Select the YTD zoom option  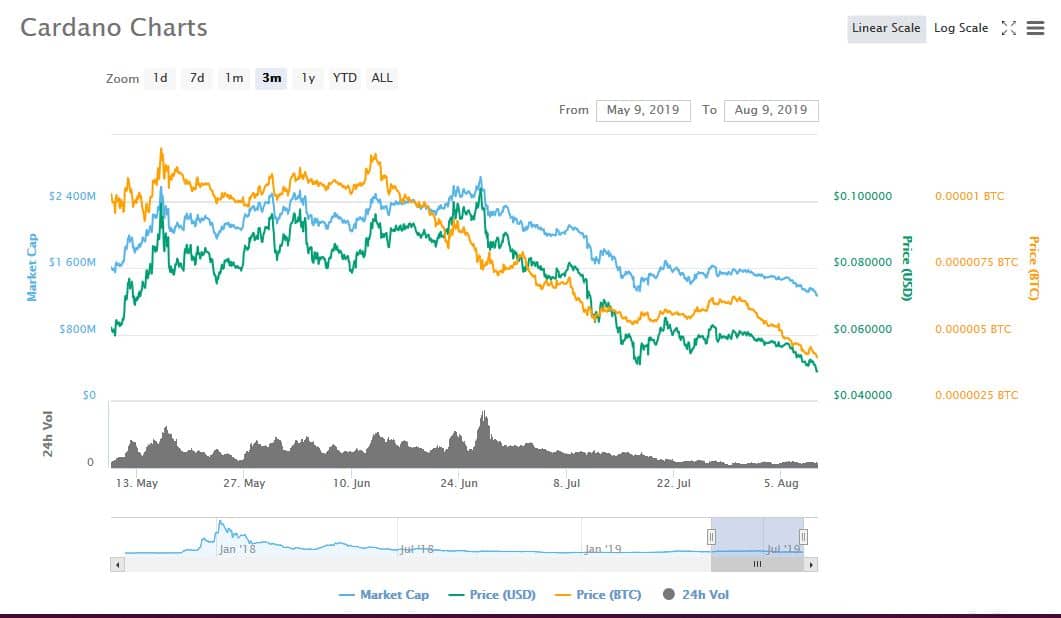pos(345,78)
